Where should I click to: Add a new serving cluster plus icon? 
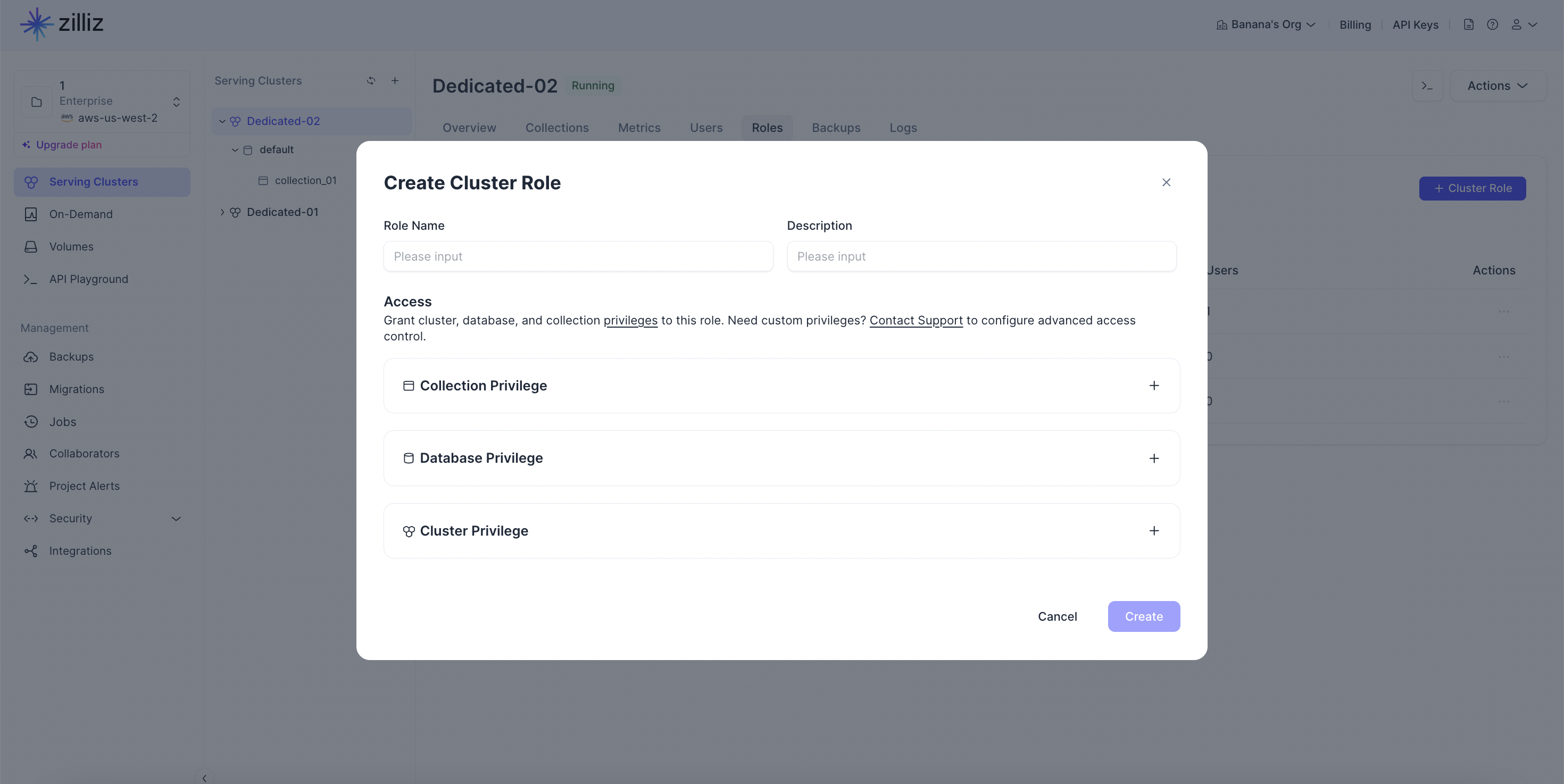395,81
